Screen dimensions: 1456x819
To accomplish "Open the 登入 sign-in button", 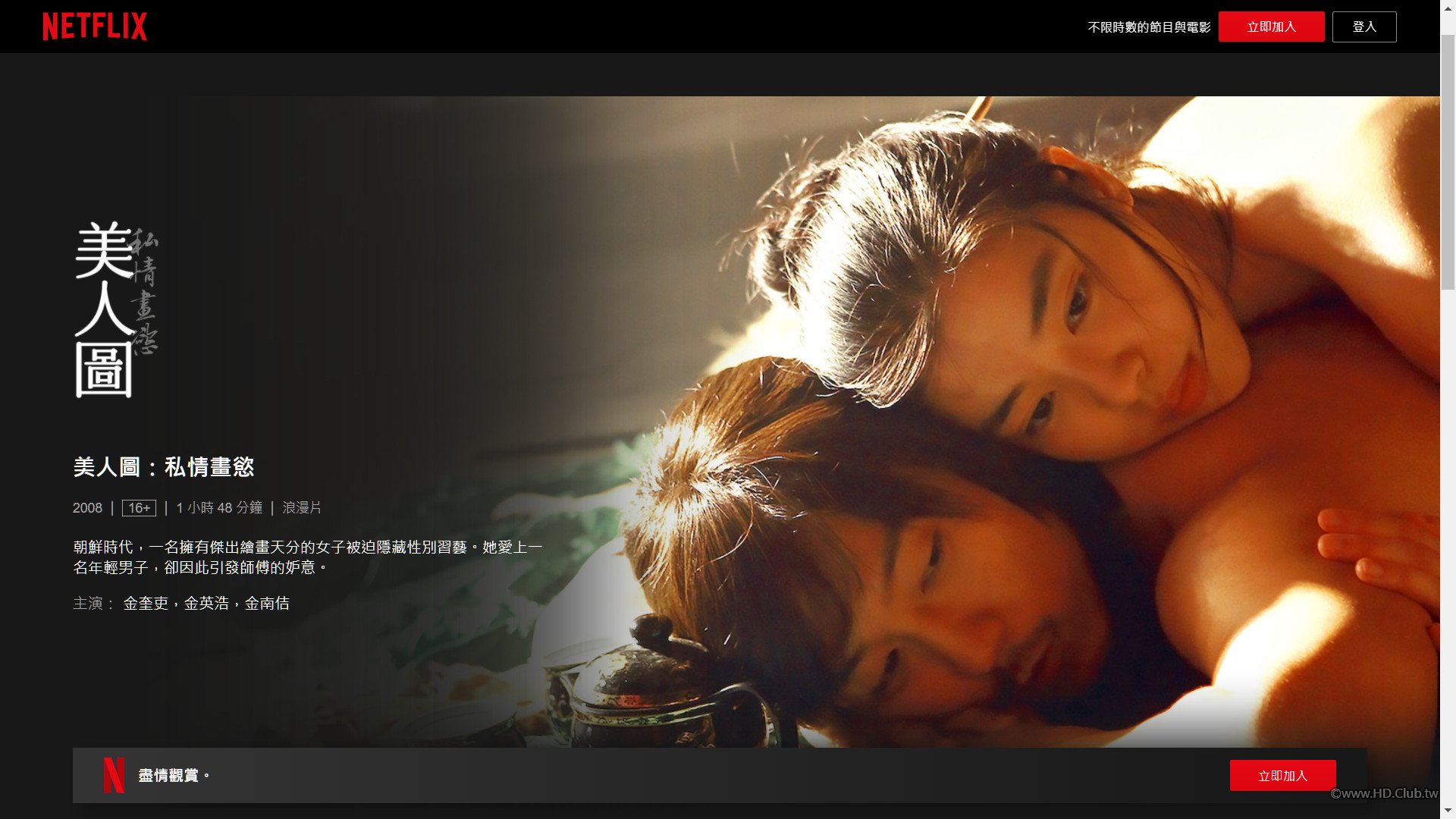I will [1363, 27].
